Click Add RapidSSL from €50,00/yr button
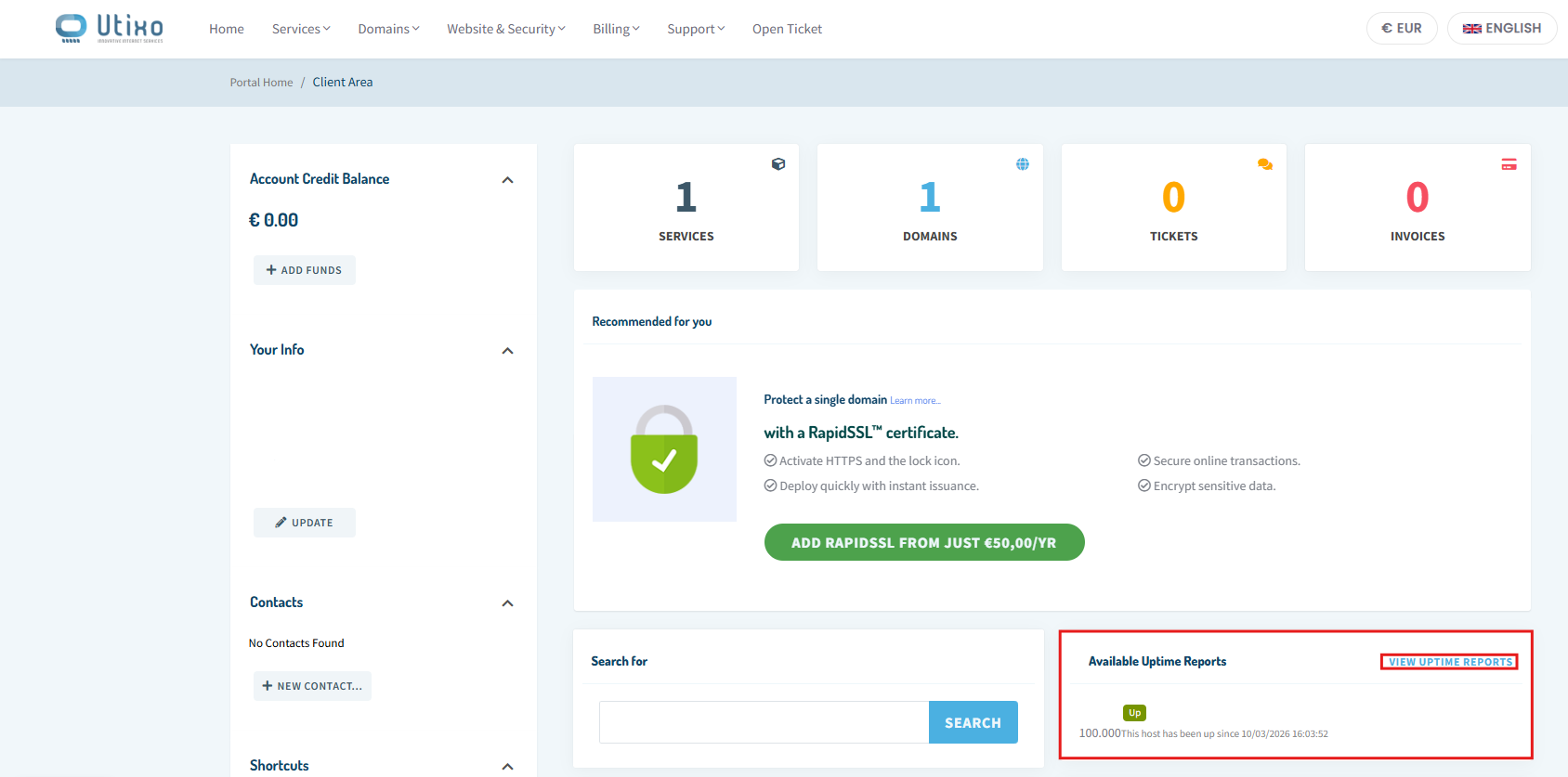Viewport: 1568px width, 777px height. [x=924, y=542]
